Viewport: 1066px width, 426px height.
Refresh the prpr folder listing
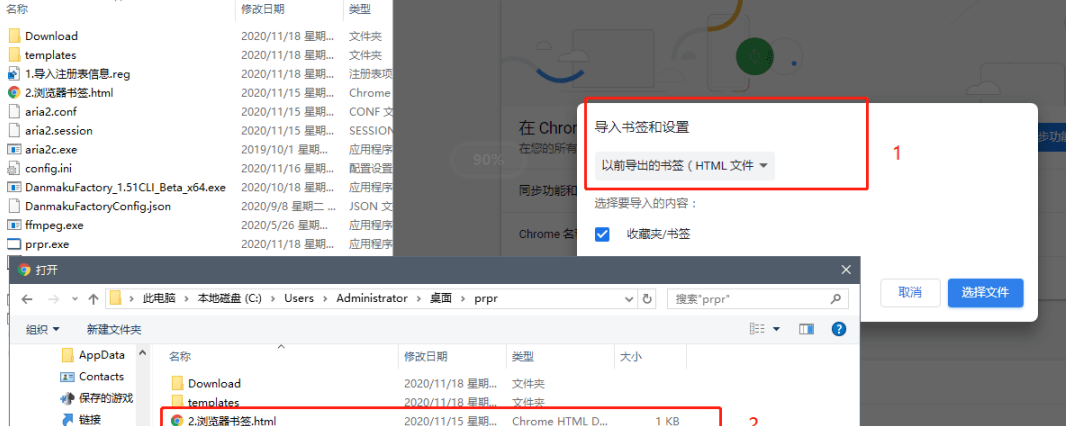coord(648,299)
